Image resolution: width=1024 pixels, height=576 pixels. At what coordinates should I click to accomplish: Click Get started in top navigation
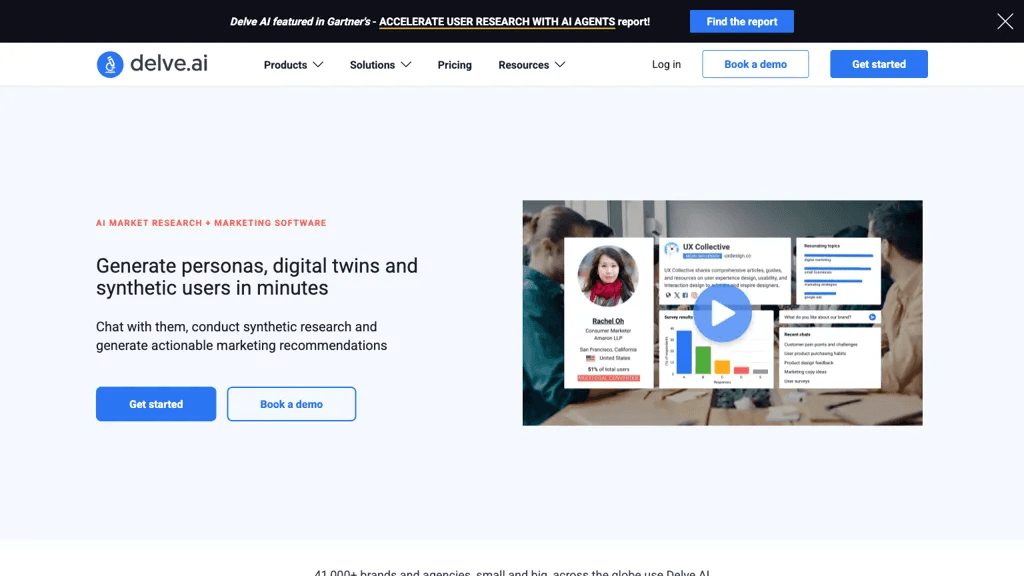(x=879, y=64)
